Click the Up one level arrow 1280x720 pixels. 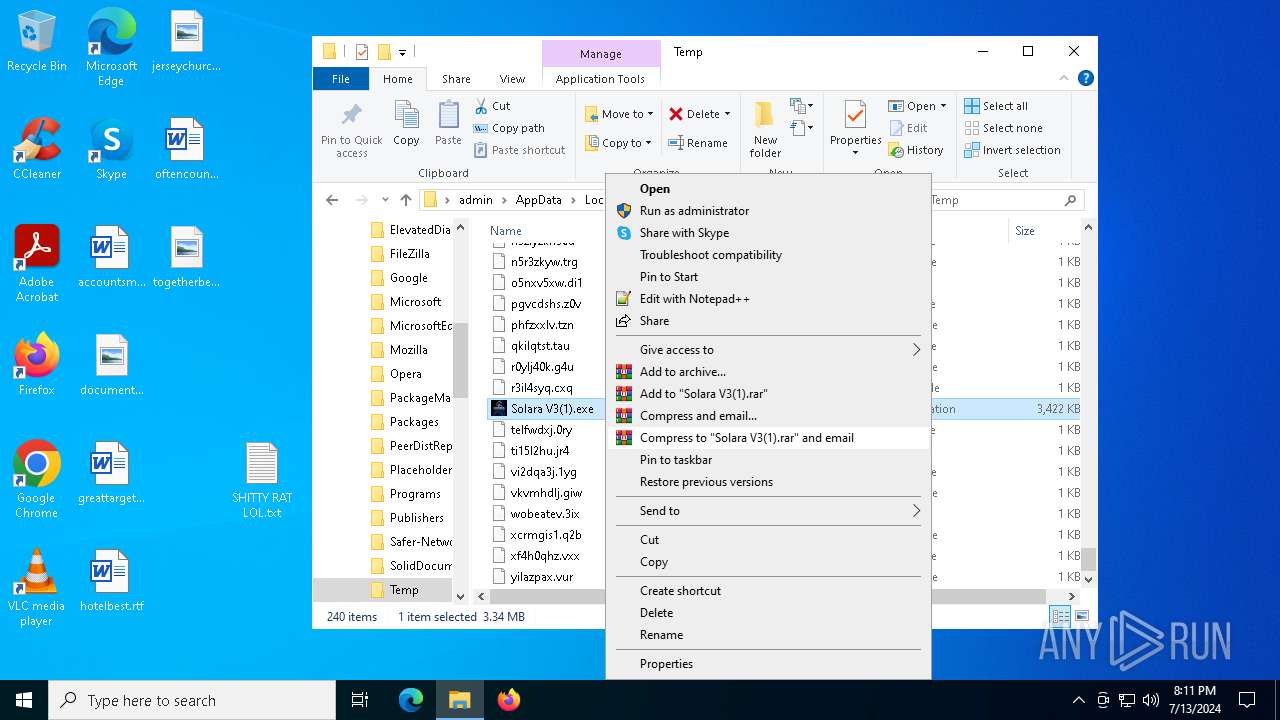coord(406,200)
